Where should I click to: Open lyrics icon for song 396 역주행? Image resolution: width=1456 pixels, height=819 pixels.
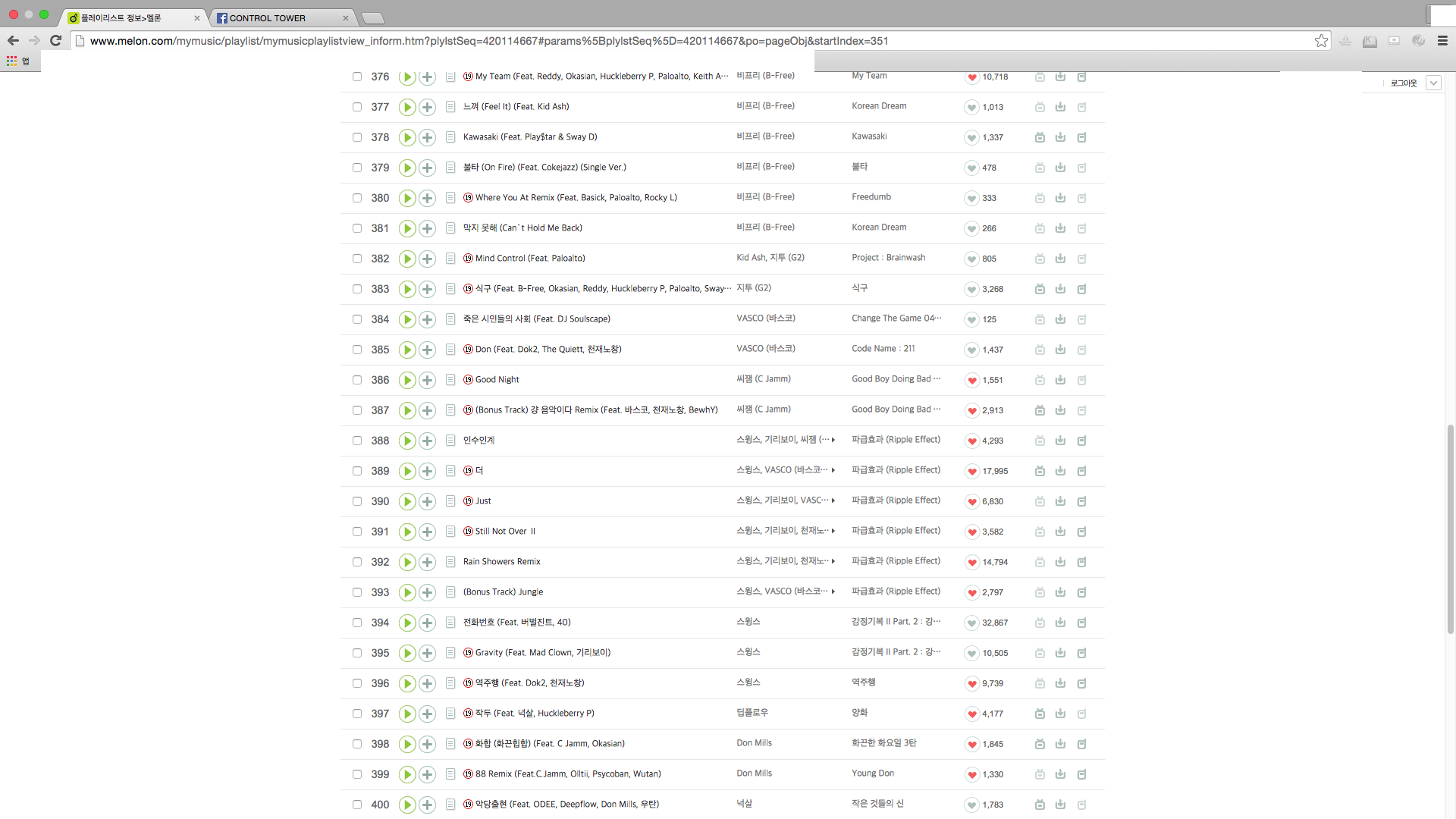450,683
